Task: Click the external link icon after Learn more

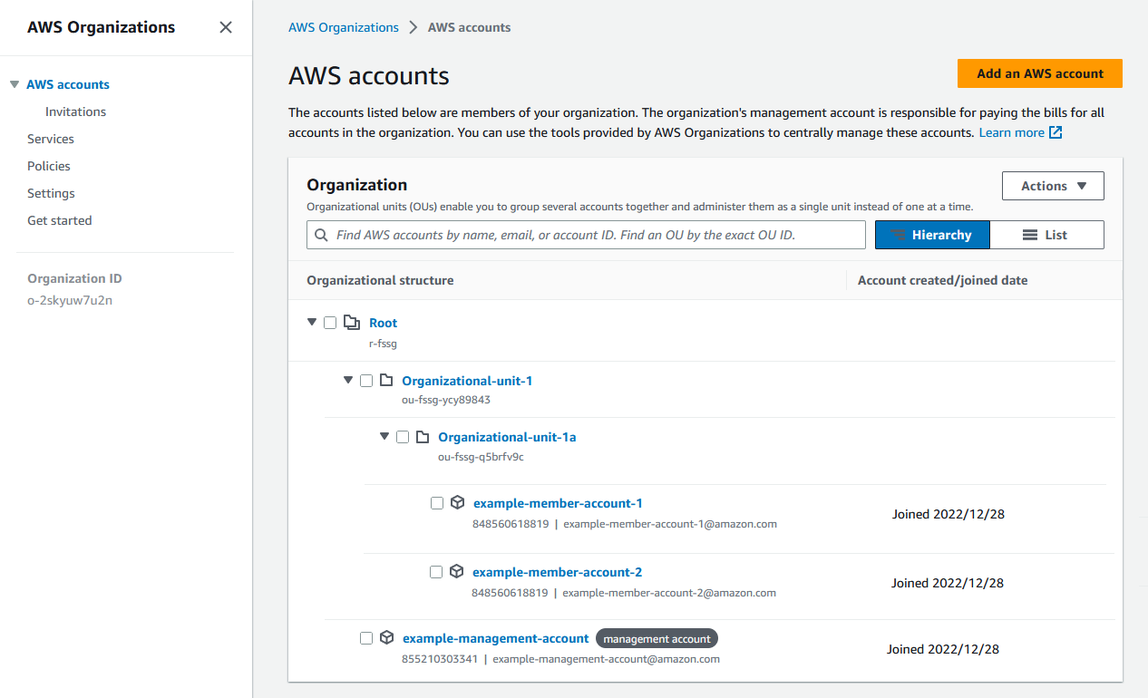Action: tap(1057, 131)
